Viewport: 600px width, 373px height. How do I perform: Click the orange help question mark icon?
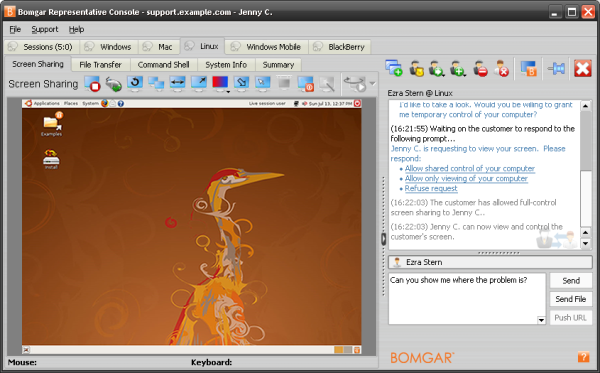pos(583,357)
